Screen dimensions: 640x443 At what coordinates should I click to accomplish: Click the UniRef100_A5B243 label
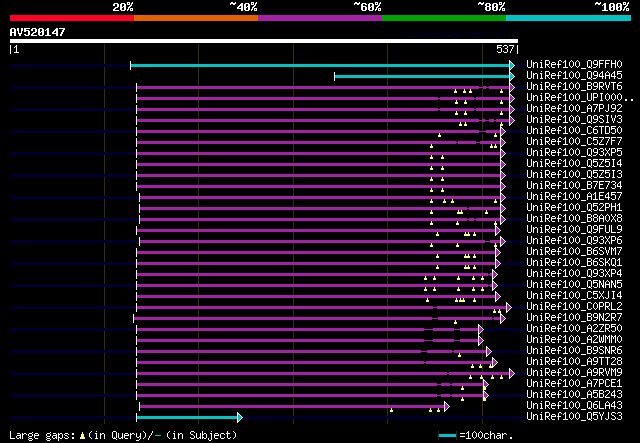pos(574,395)
